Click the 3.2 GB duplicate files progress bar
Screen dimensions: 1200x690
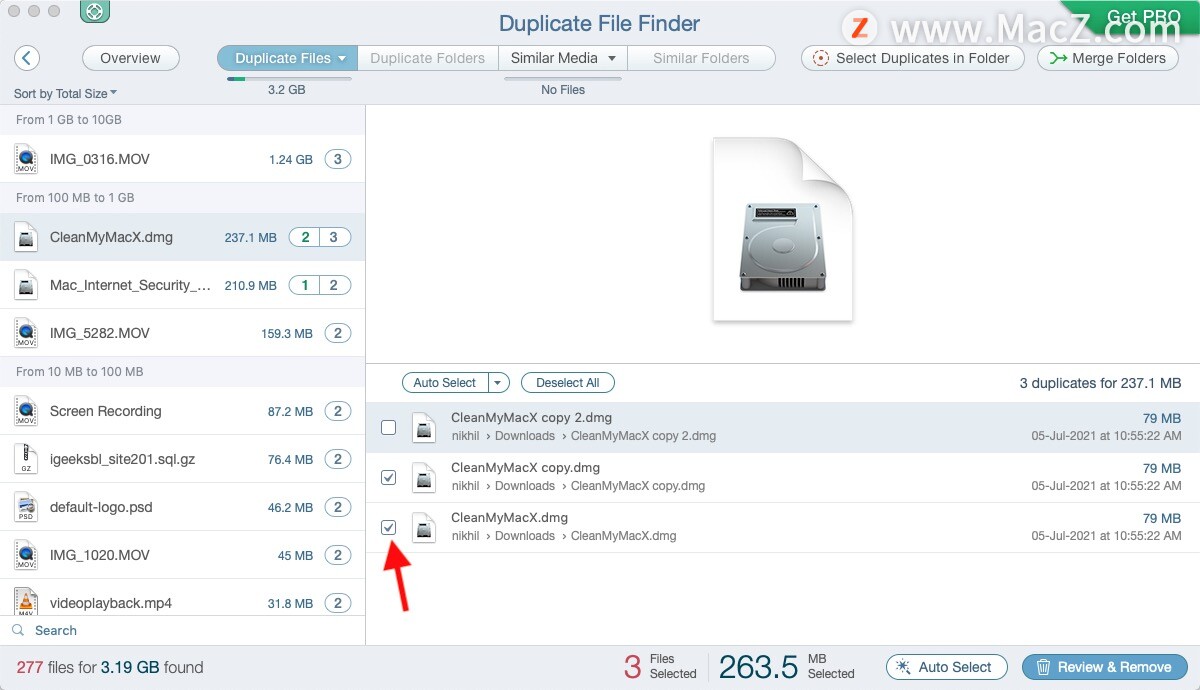point(289,78)
